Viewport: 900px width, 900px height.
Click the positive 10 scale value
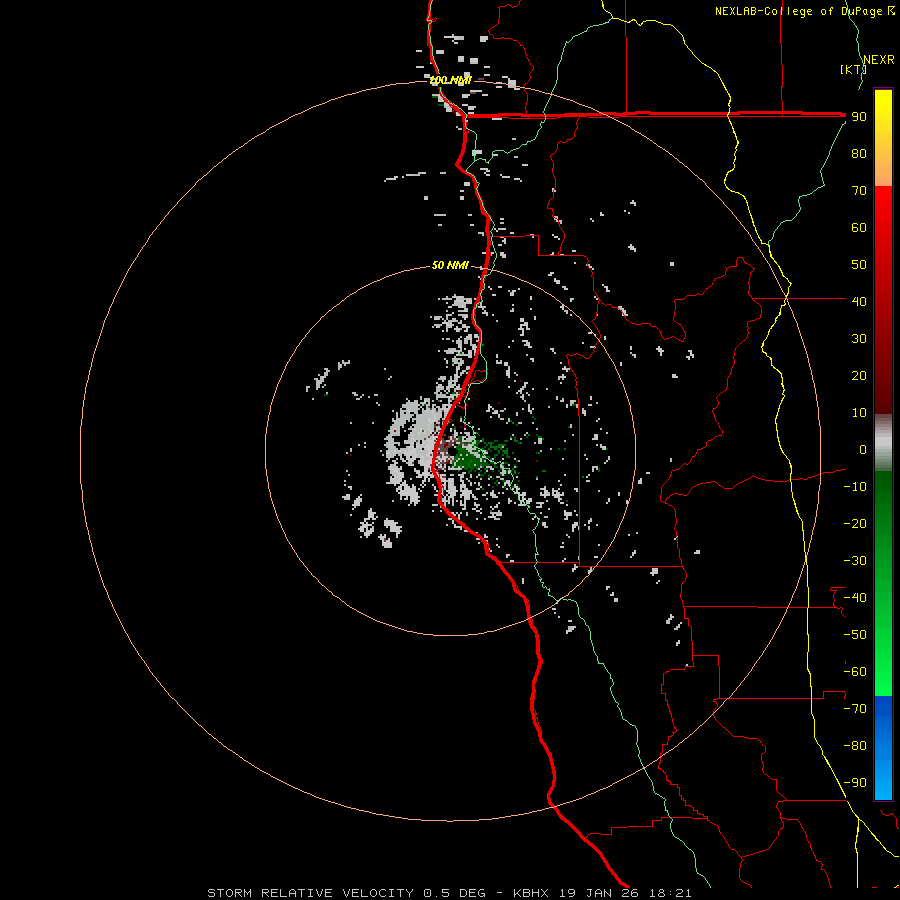pyautogui.click(x=859, y=413)
